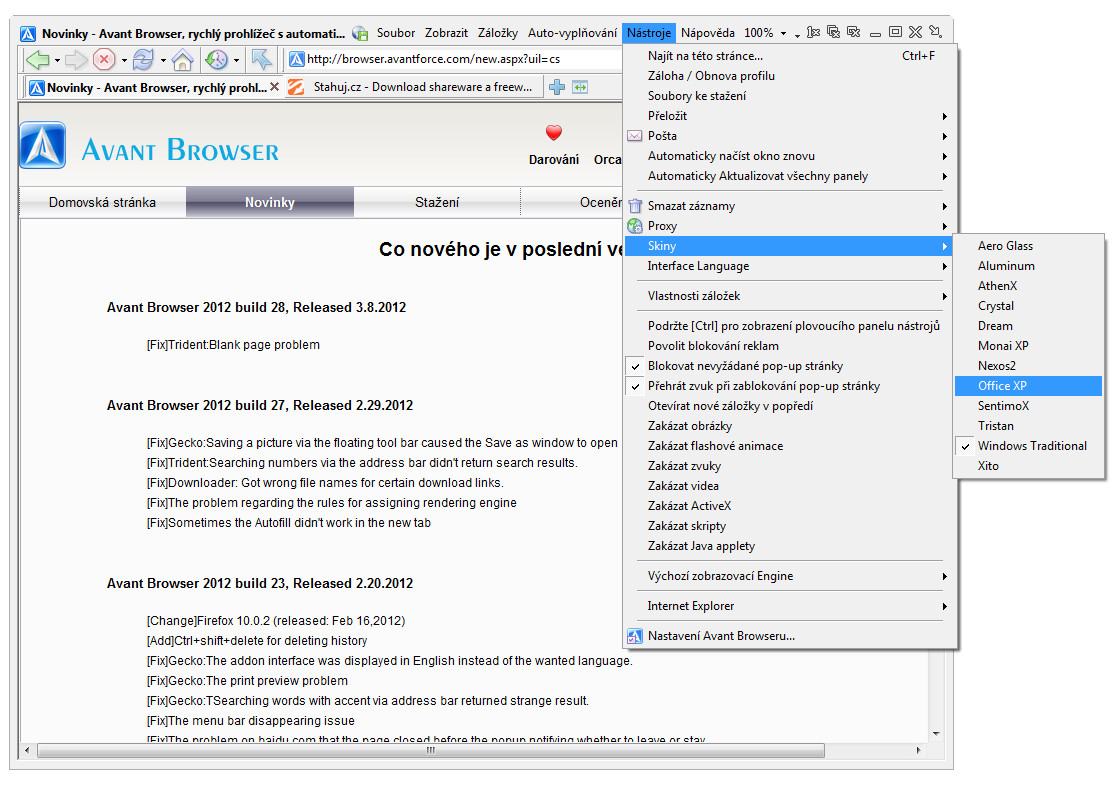1115x790 pixels.
Task: Click the close-all-tabs stacked windows icon
Action: pos(833,33)
